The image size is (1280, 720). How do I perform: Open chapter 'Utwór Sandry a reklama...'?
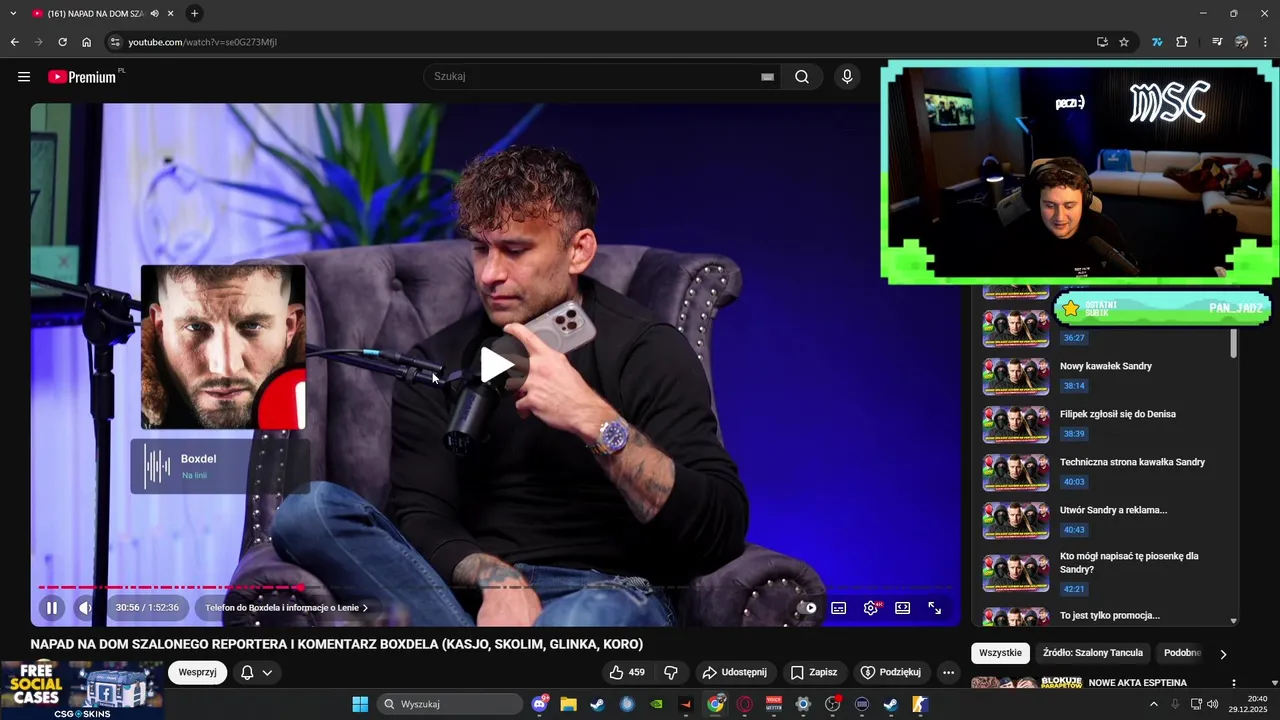coord(1113,510)
